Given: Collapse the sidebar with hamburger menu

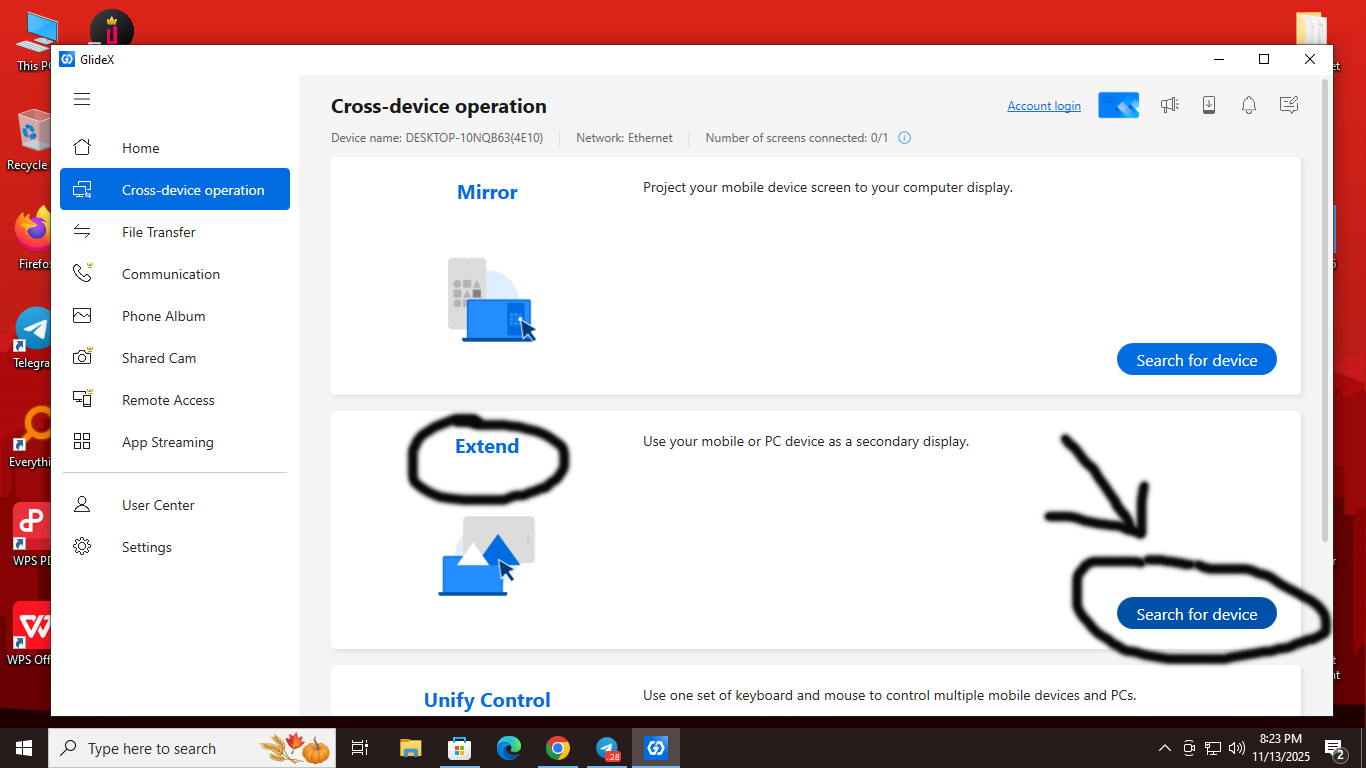Looking at the screenshot, I should tap(82, 99).
